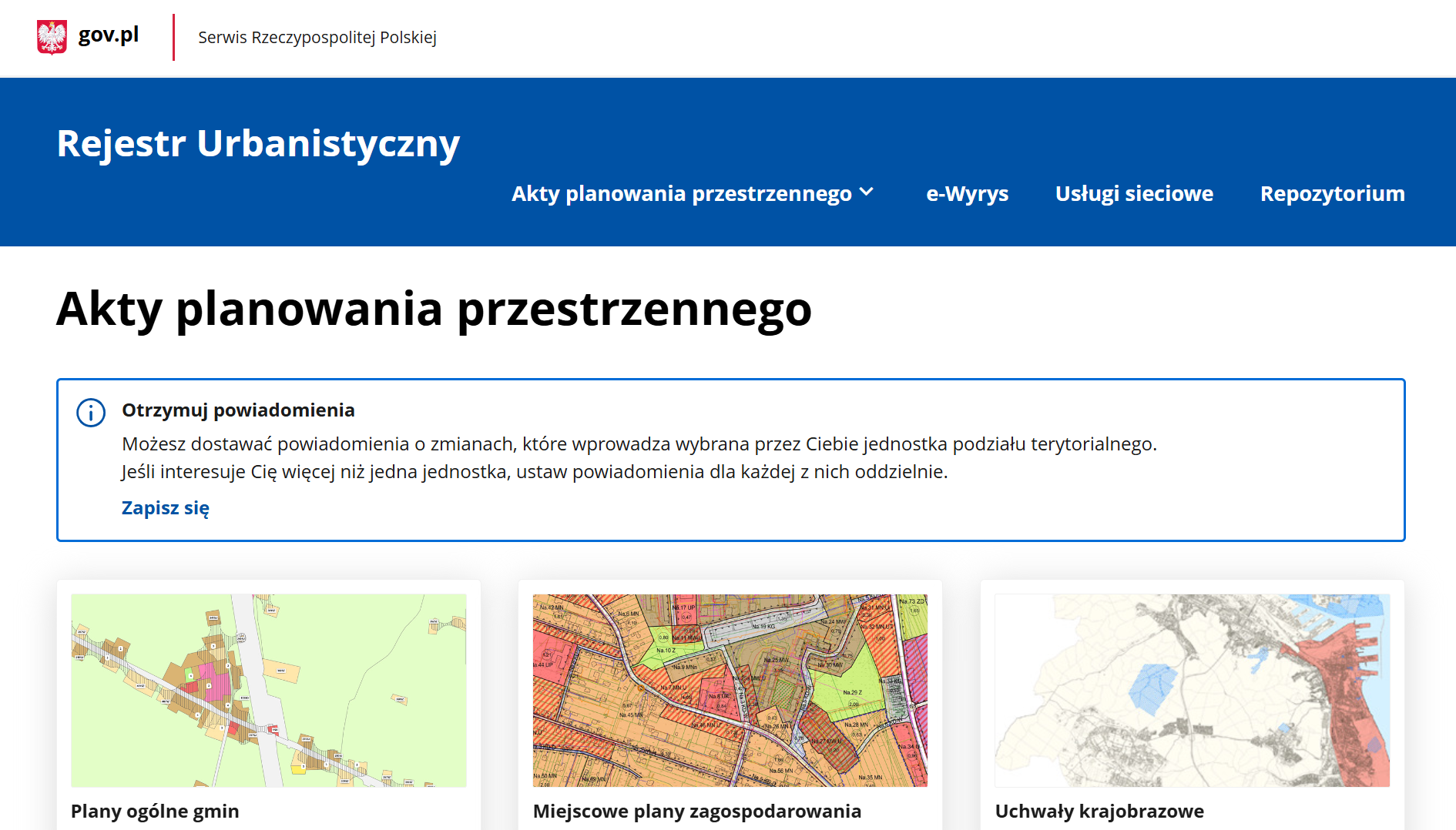Image resolution: width=1456 pixels, height=830 pixels.
Task: Select Plany ogólne gmin card title
Action: [155, 812]
